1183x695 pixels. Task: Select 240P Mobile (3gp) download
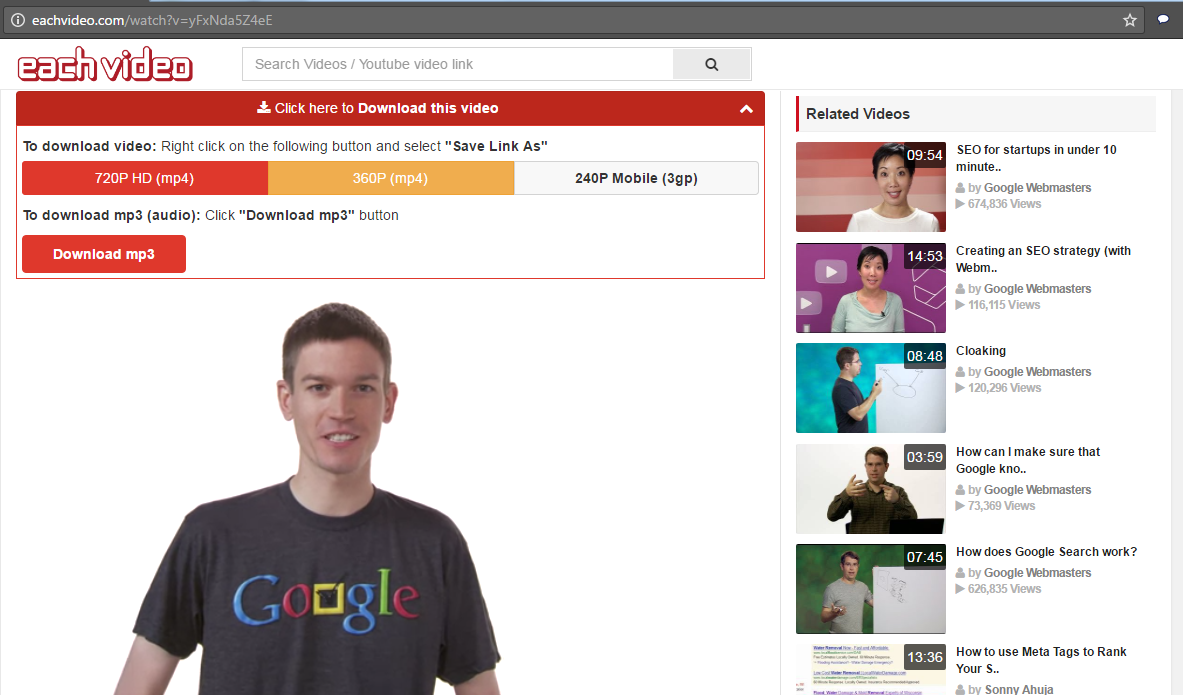pyautogui.click(x=636, y=178)
